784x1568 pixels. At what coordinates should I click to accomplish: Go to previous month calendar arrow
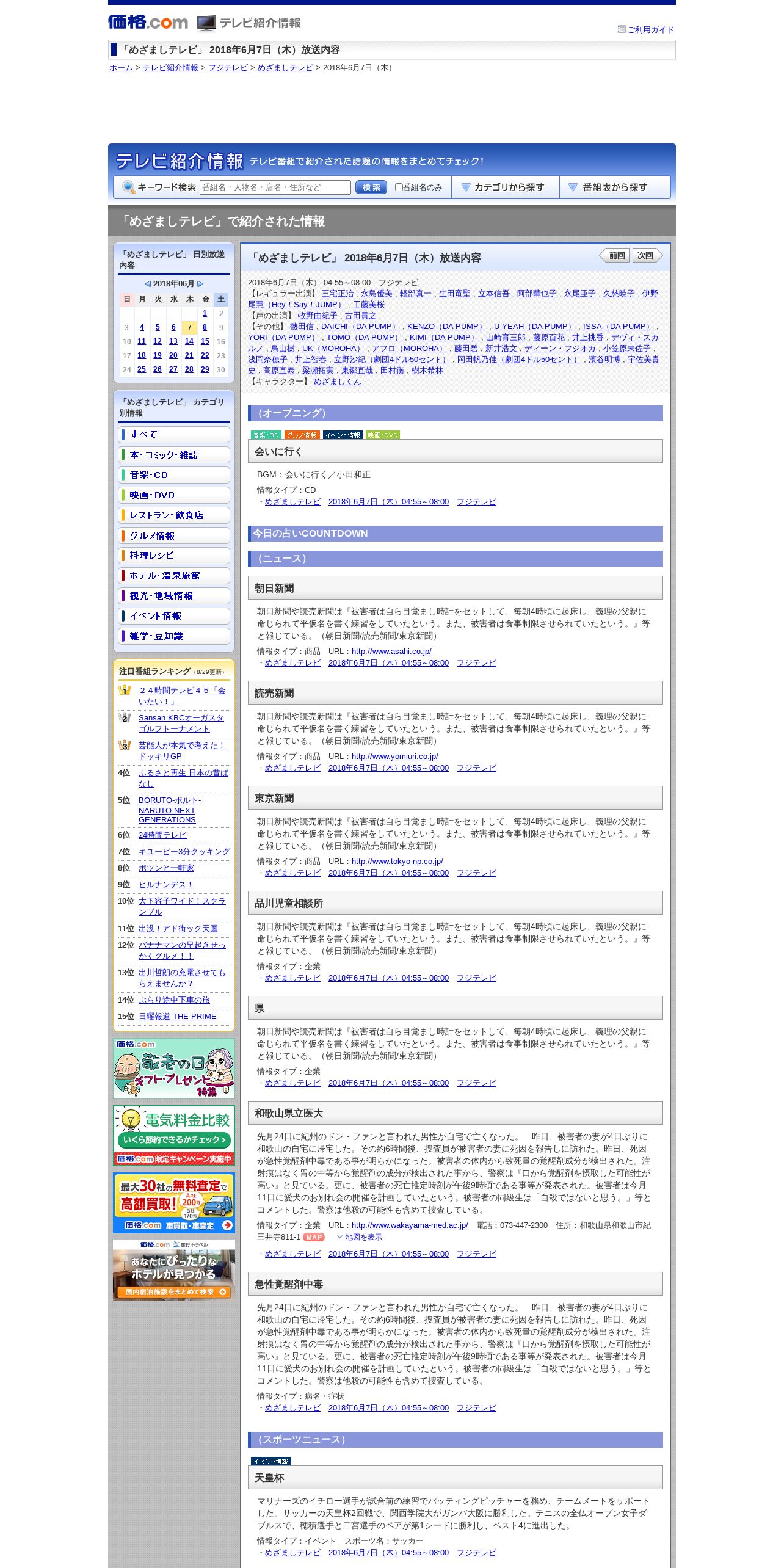coord(148,284)
